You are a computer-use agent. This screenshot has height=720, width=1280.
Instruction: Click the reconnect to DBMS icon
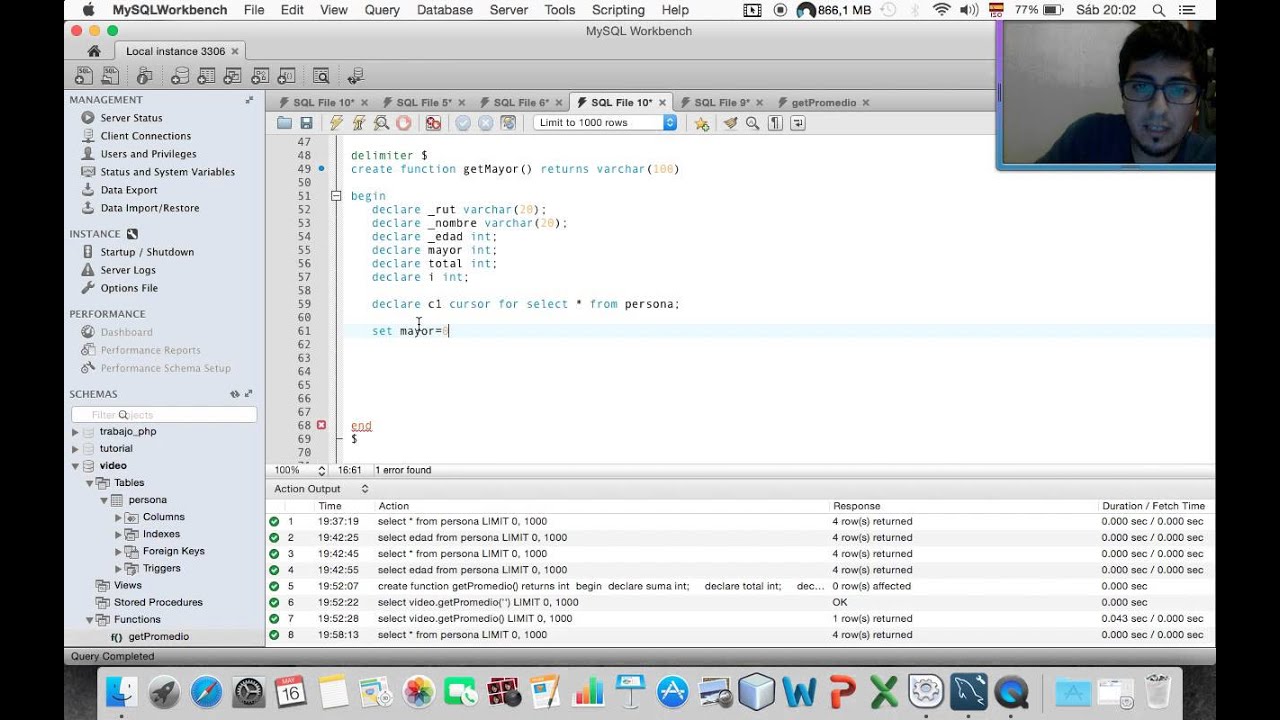point(355,76)
